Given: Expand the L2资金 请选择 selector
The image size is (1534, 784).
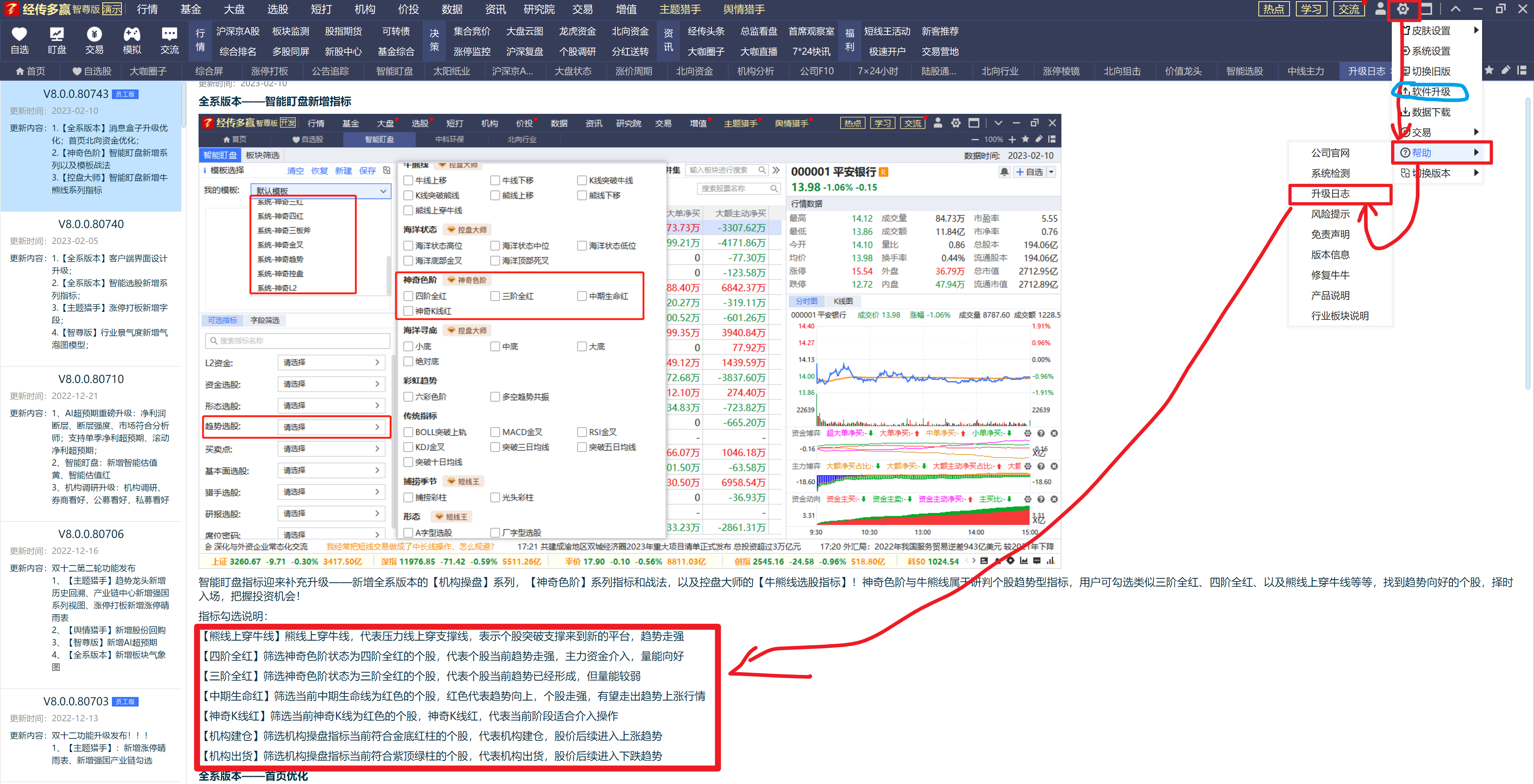Looking at the screenshot, I should 331,363.
